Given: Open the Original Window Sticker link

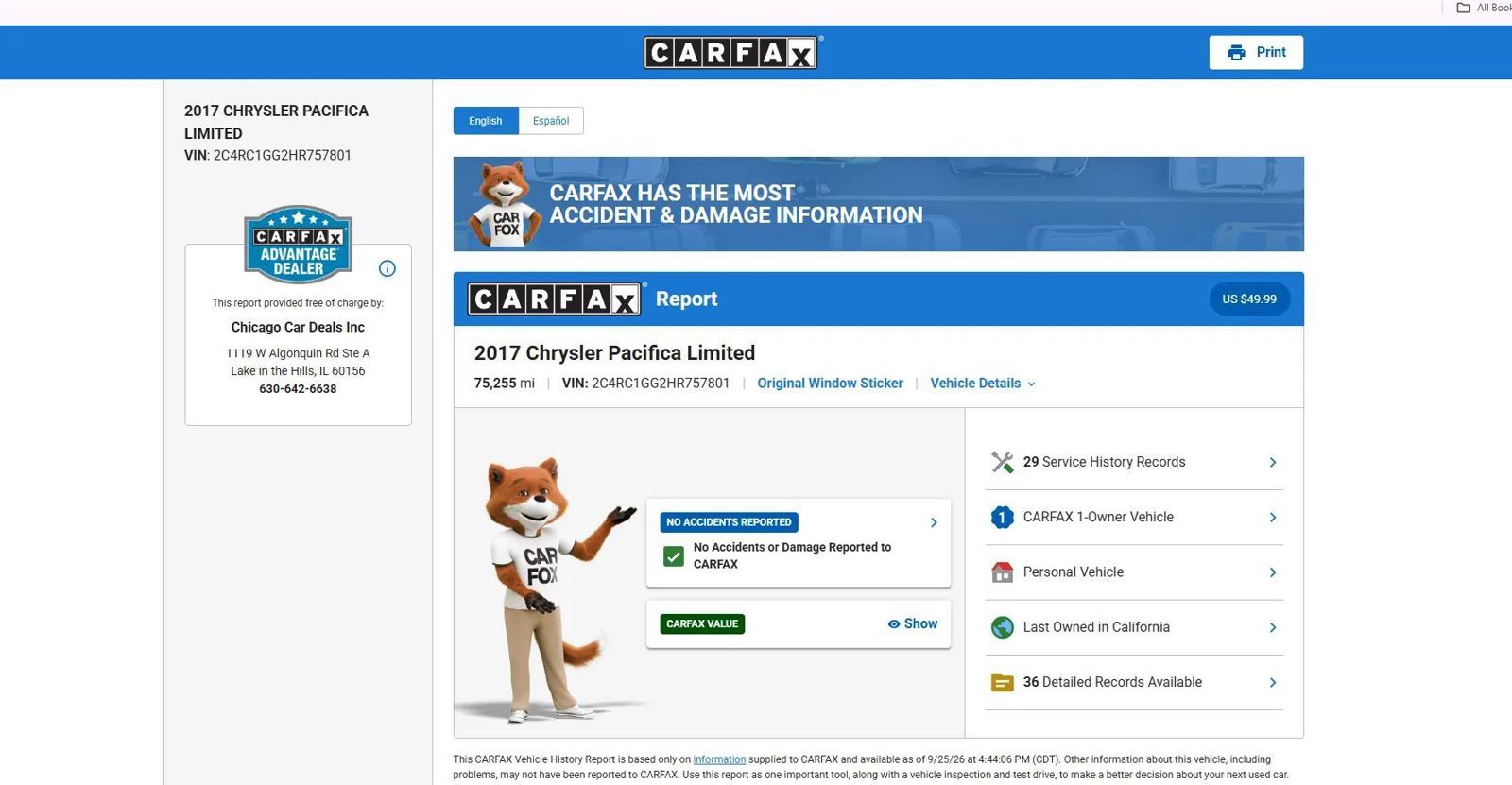Looking at the screenshot, I should 830,384.
